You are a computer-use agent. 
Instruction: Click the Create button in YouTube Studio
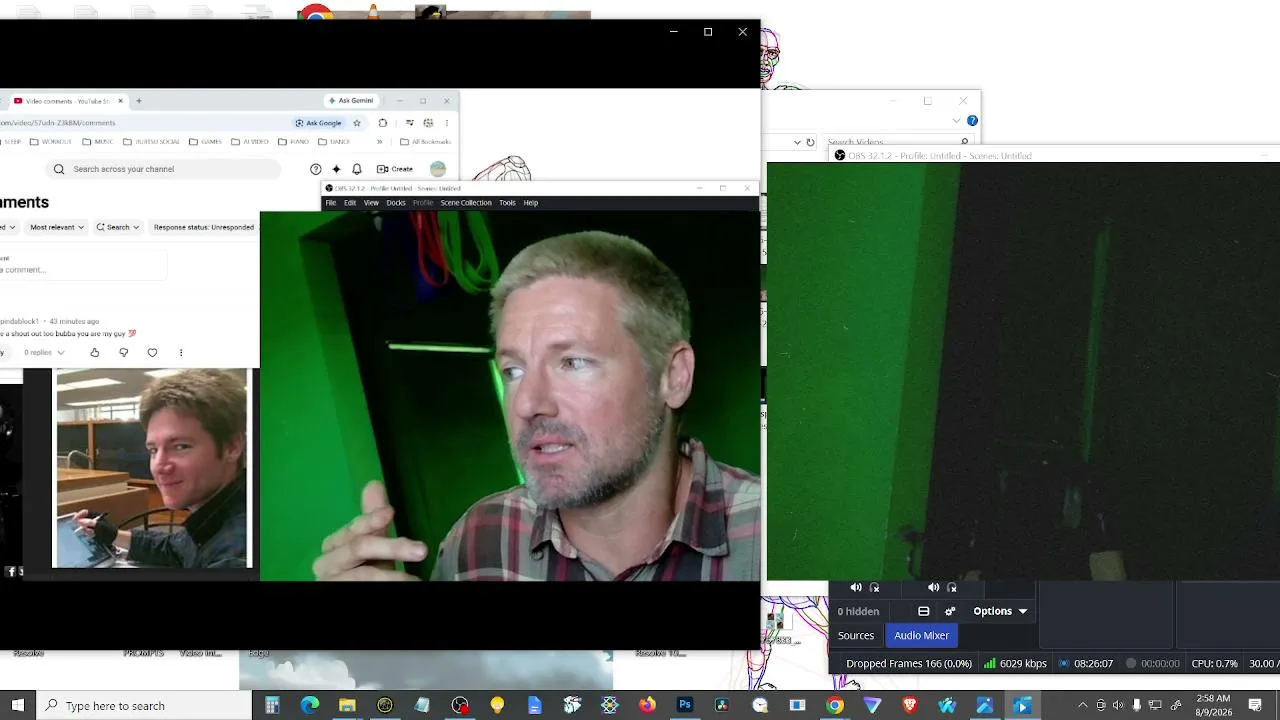395,169
